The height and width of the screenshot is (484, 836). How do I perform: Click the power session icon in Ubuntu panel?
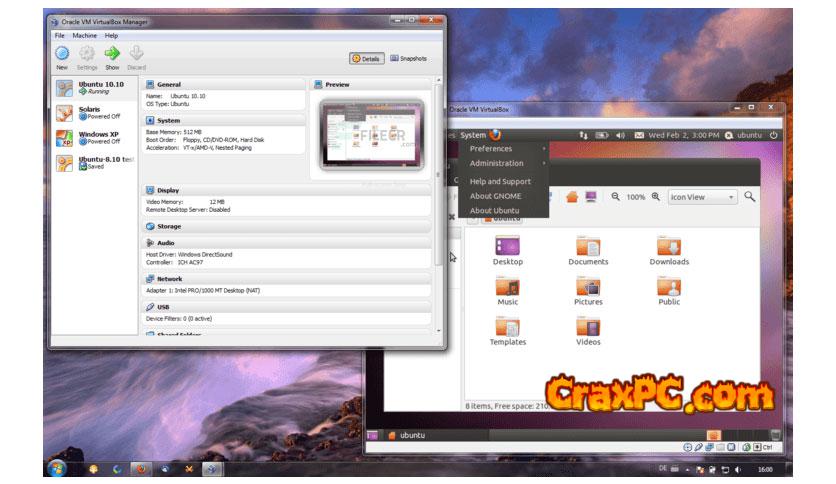coord(774,135)
